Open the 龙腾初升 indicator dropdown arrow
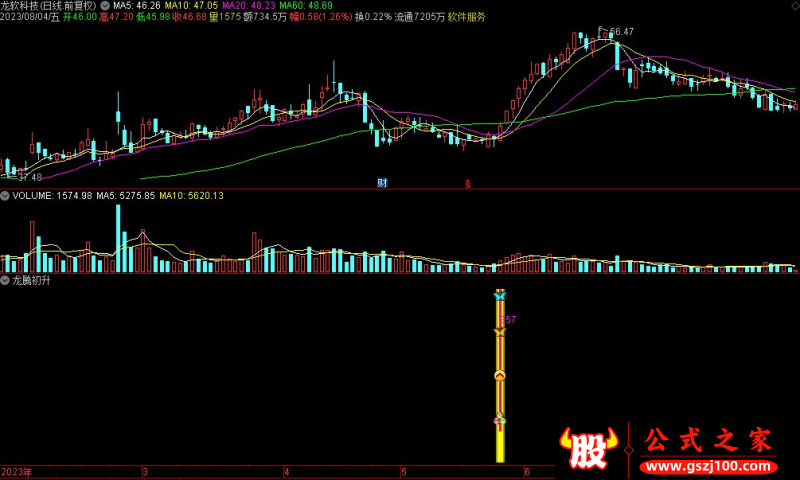 tap(5, 281)
